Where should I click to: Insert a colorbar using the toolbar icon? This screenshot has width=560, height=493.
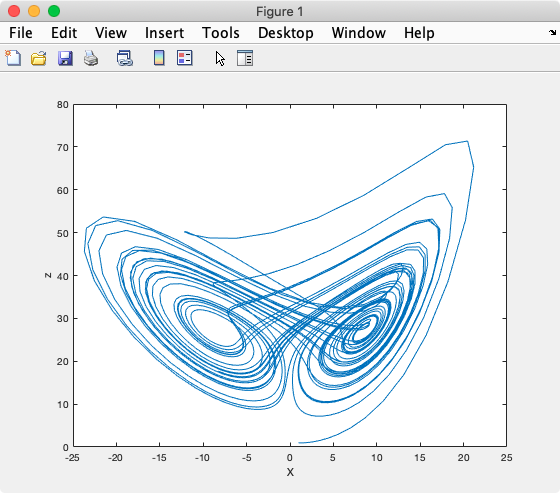point(159,58)
